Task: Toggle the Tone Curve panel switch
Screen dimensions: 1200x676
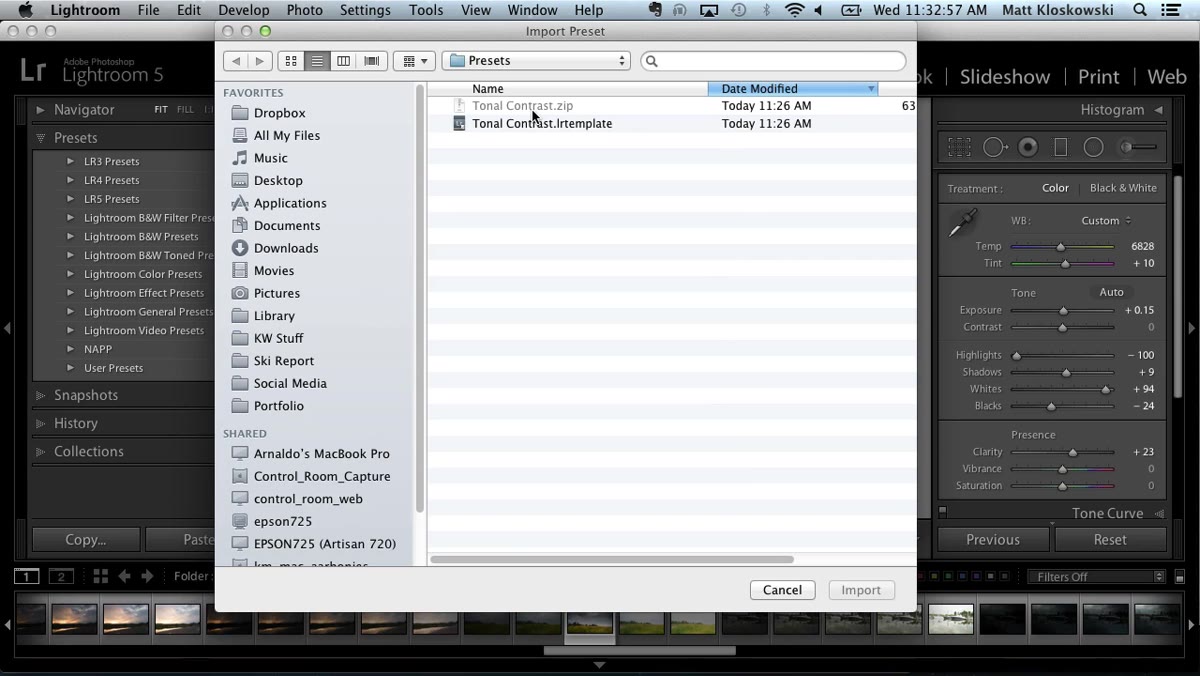Action: pos(942,512)
